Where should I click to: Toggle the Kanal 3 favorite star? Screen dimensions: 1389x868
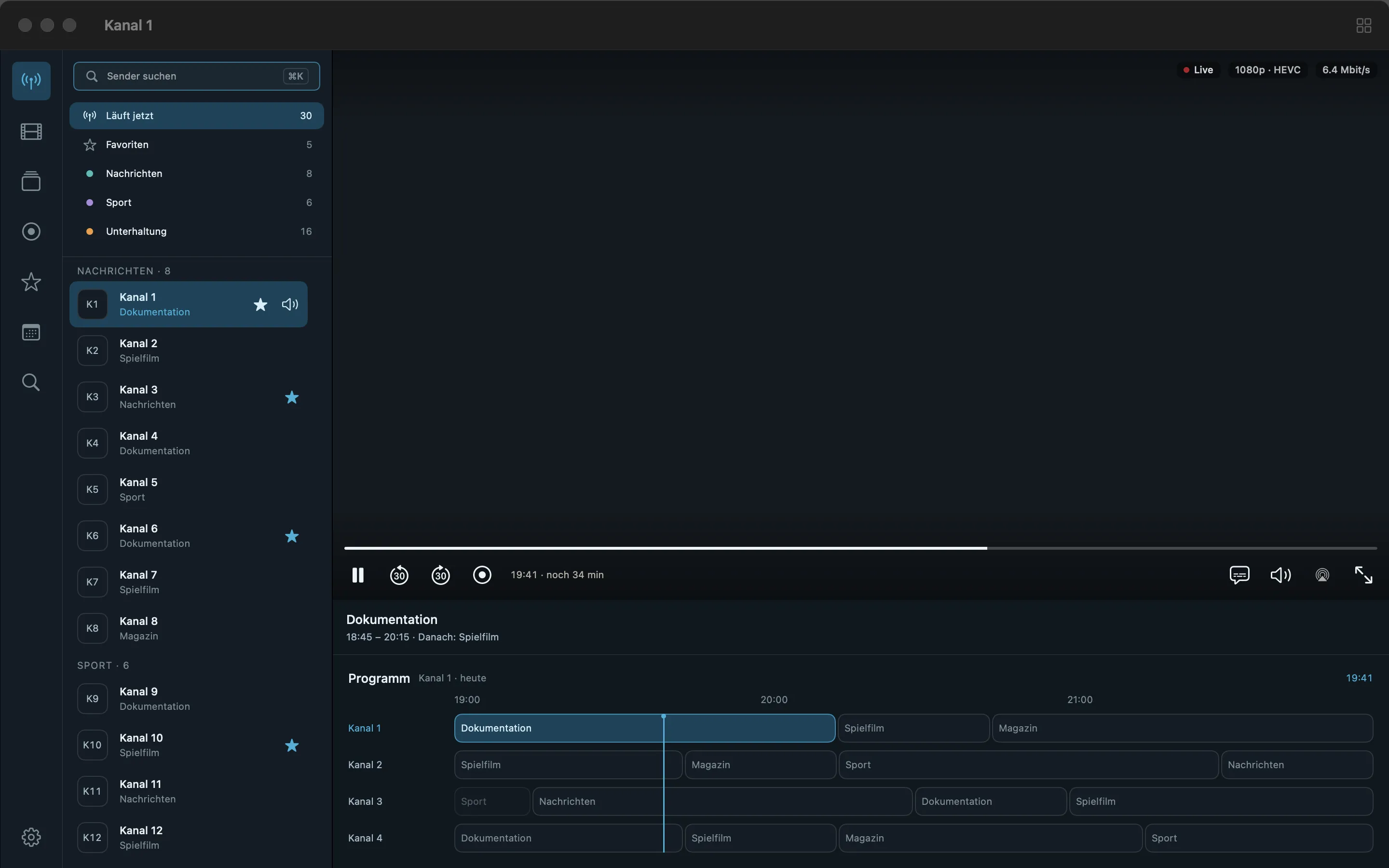(x=292, y=397)
